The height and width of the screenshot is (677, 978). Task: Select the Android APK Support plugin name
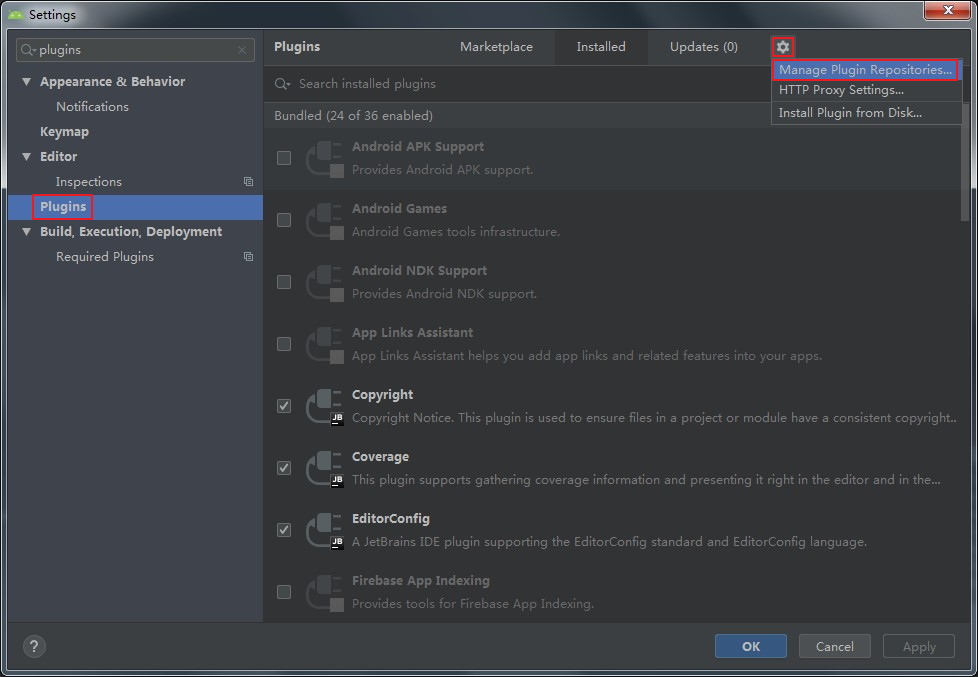(418, 147)
